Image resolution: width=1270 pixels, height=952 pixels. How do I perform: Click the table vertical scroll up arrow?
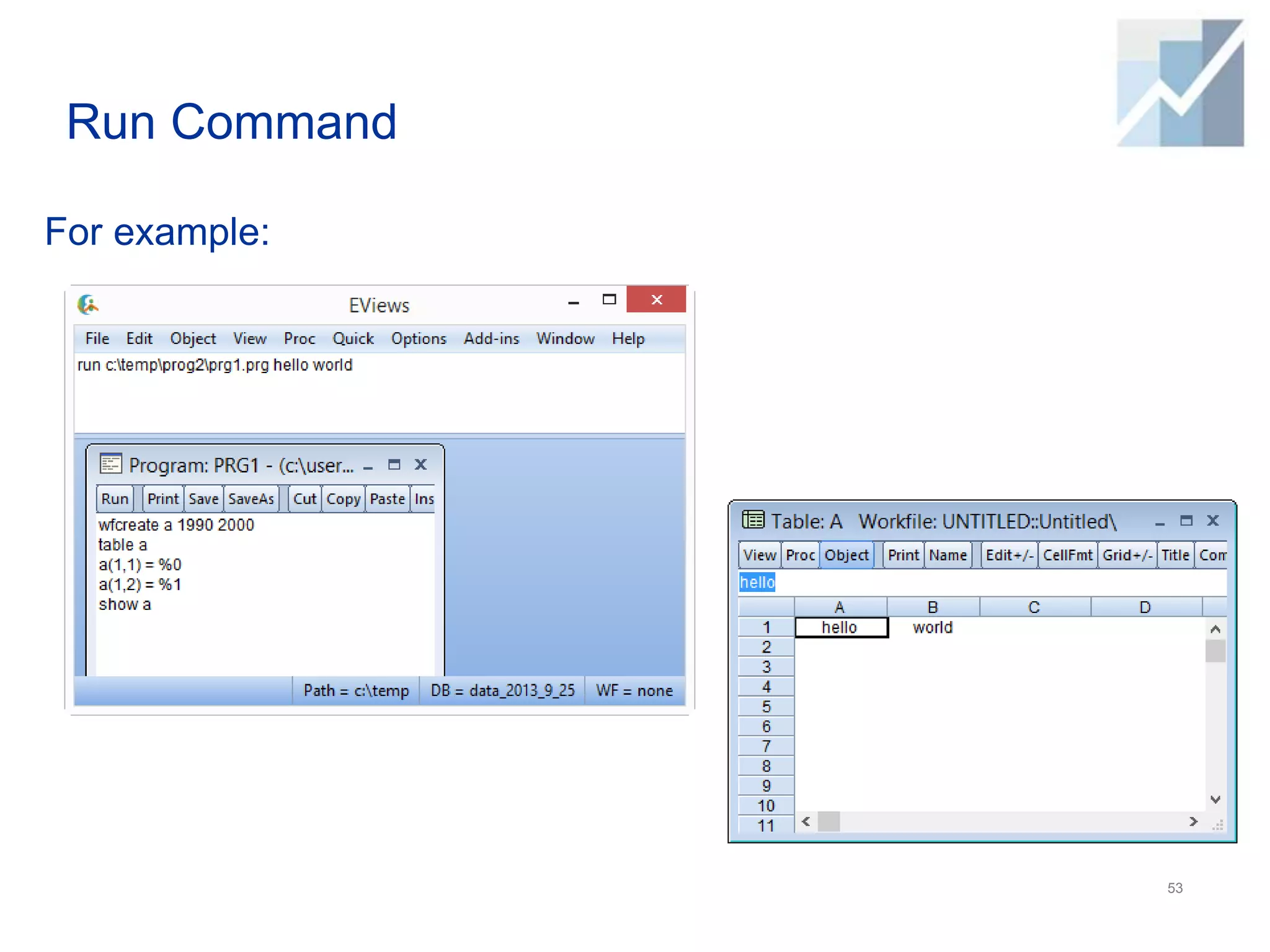[1215, 629]
